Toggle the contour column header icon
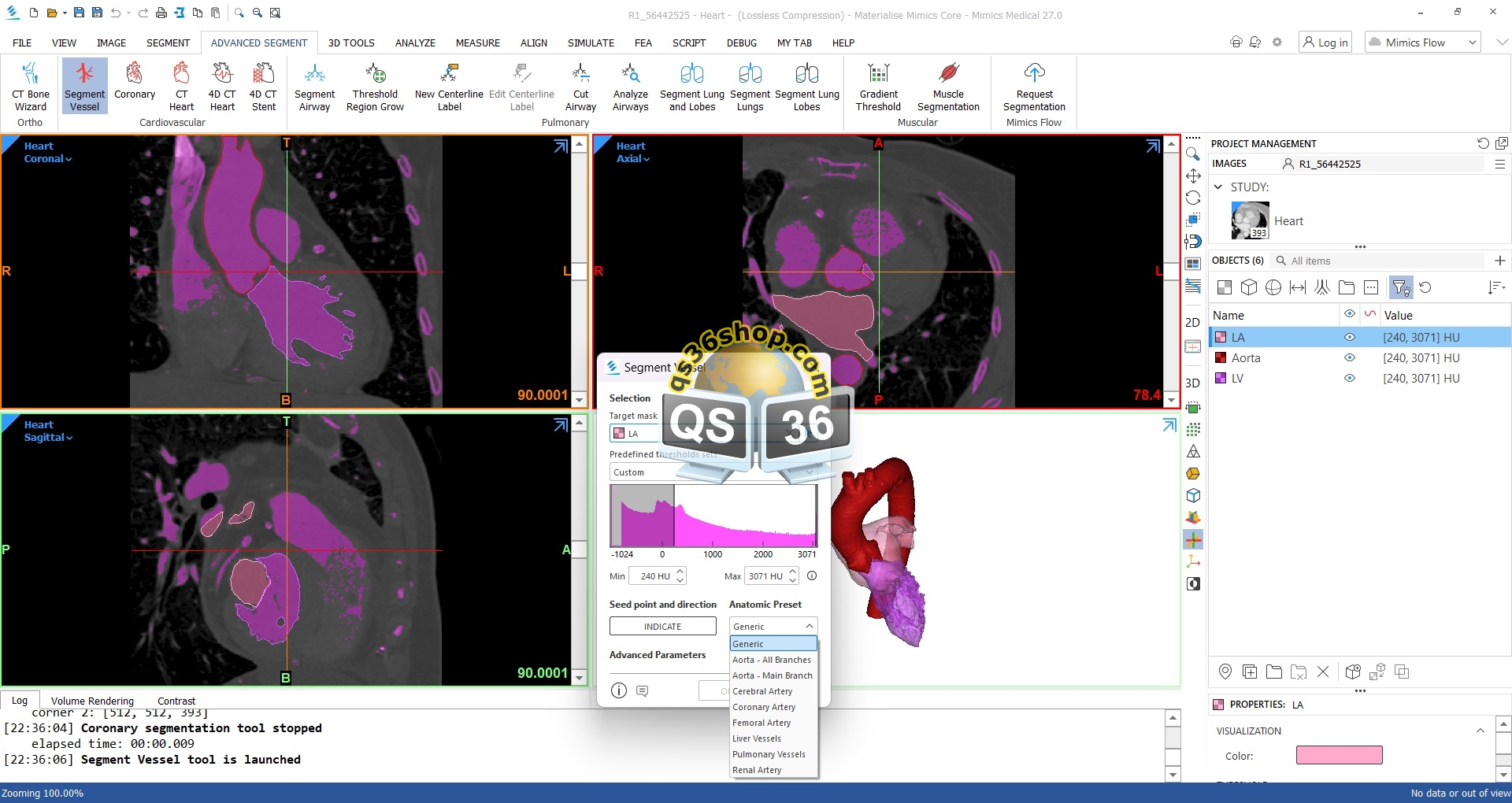This screenshot has height=803, width=1512. point(1370,314)
